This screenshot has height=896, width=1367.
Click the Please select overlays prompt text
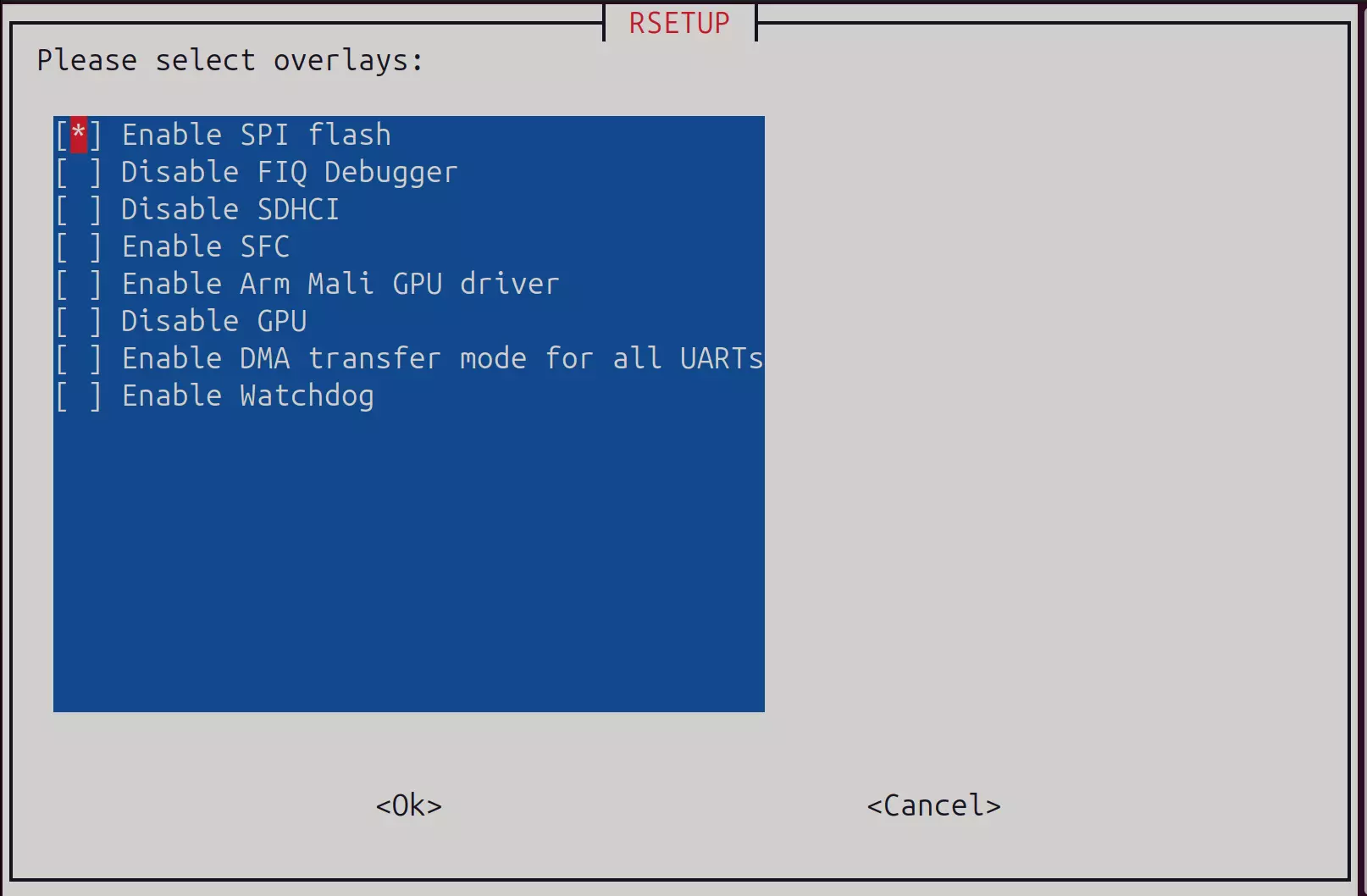coord(230,61)
